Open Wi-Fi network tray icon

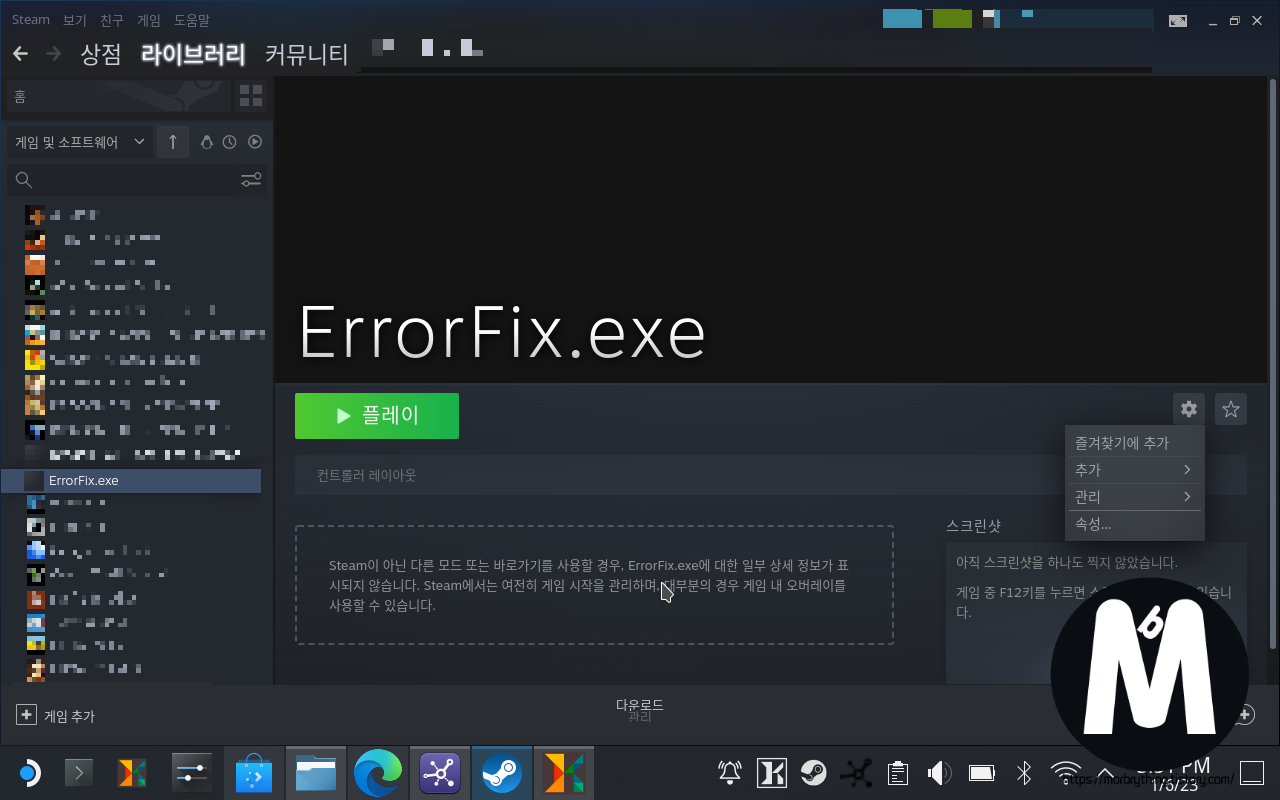pyautogui.click(x=1066, y=772)
